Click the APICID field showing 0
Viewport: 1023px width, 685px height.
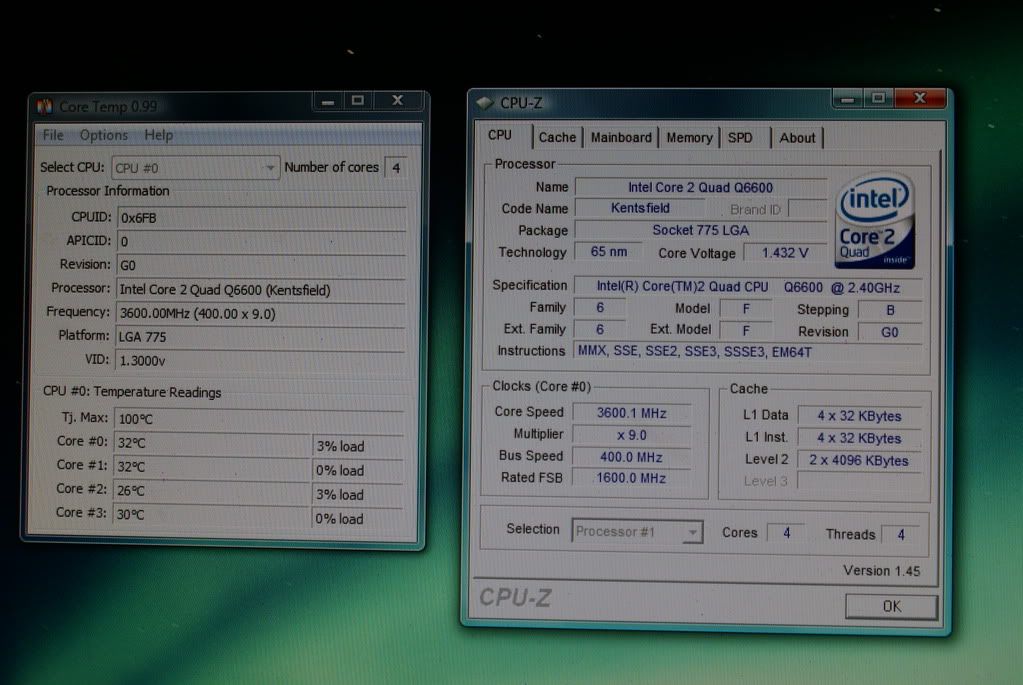click(261, 241)
